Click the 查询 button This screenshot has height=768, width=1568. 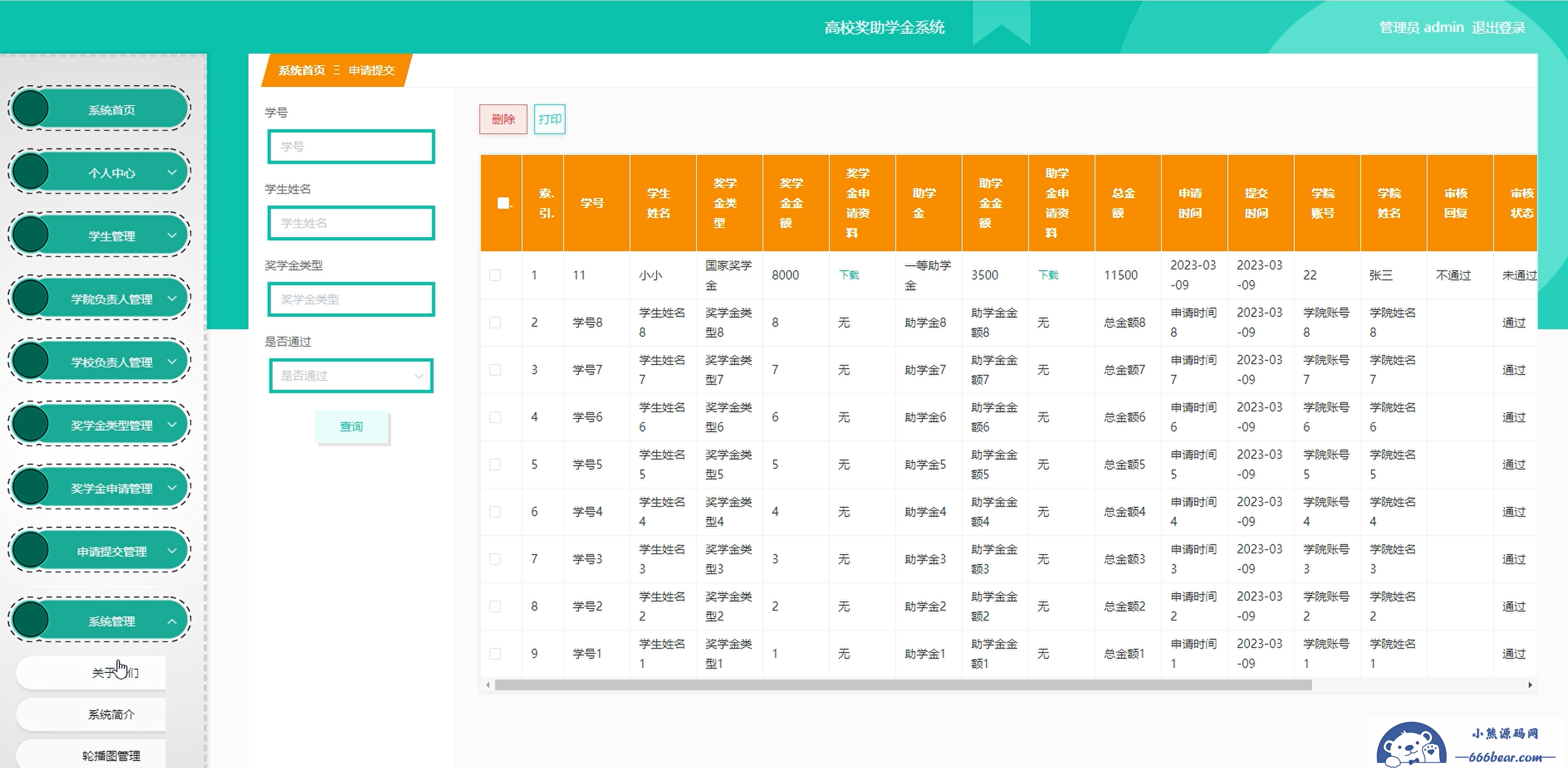point(351,427)
